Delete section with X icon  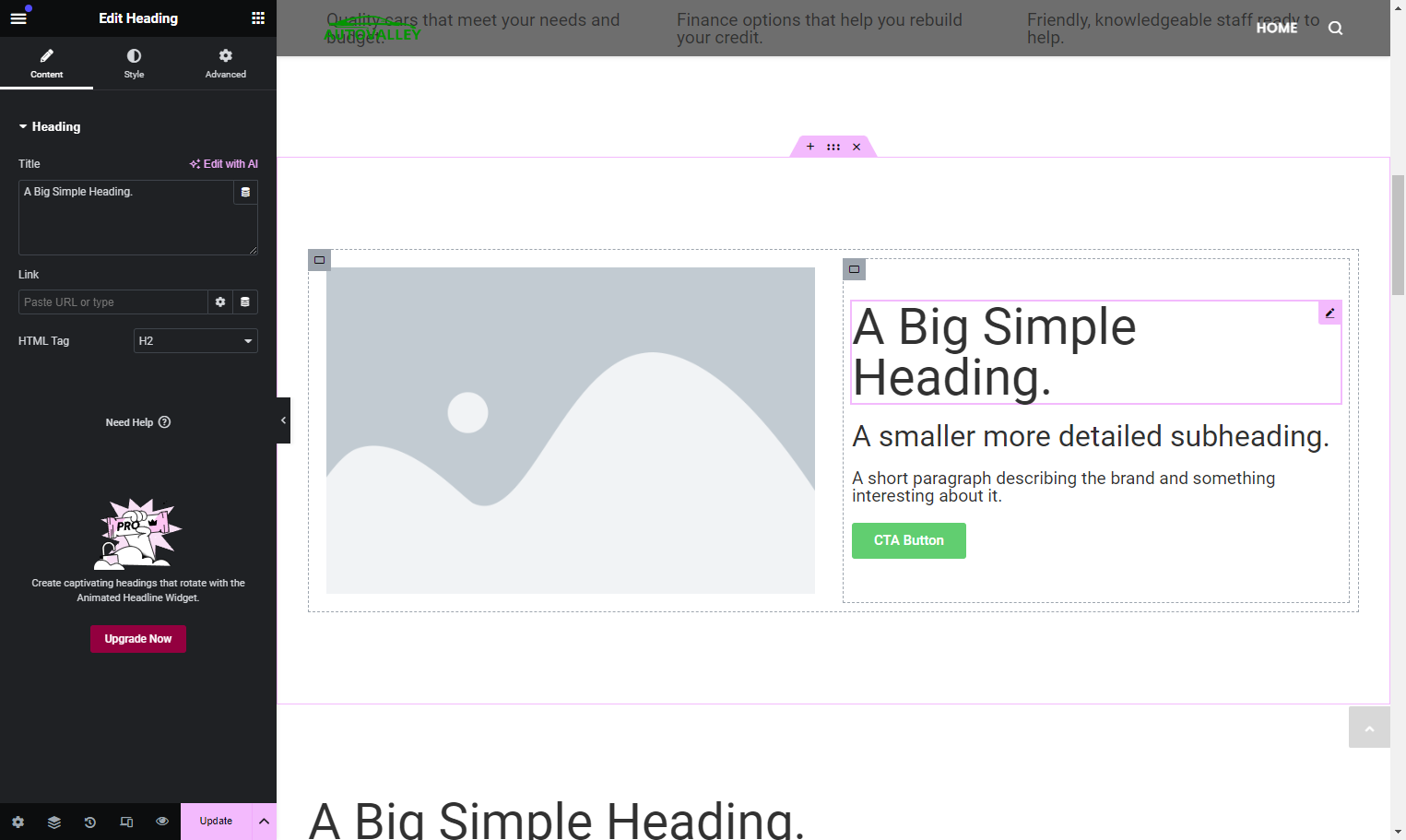(857, 147)
